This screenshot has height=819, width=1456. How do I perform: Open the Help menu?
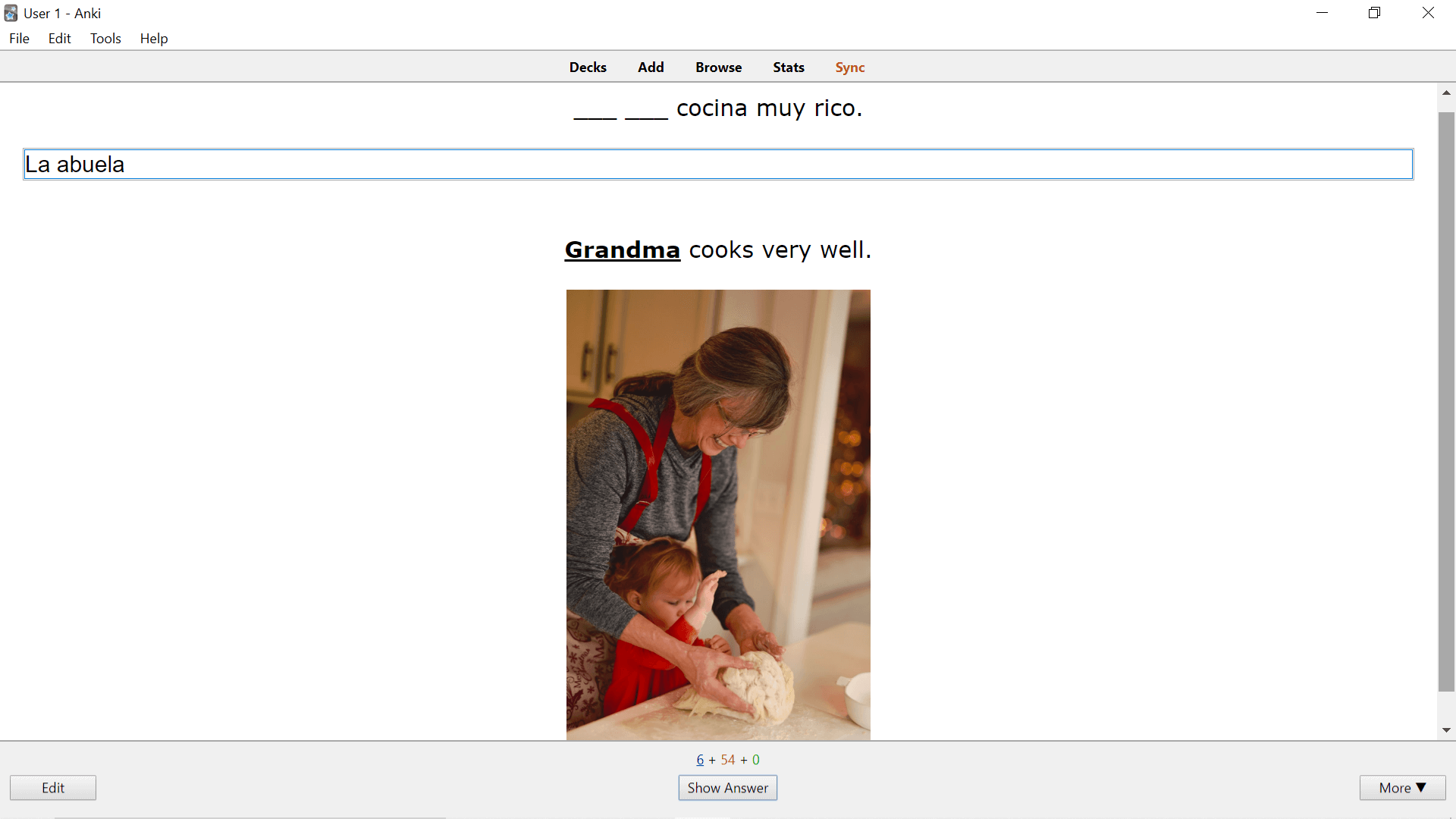[x=153, y=39]
